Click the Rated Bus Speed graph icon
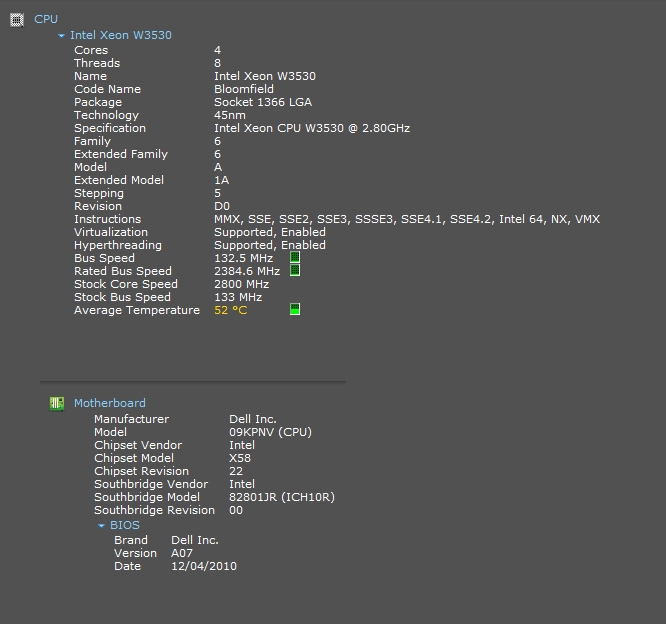 pos(295,271)
